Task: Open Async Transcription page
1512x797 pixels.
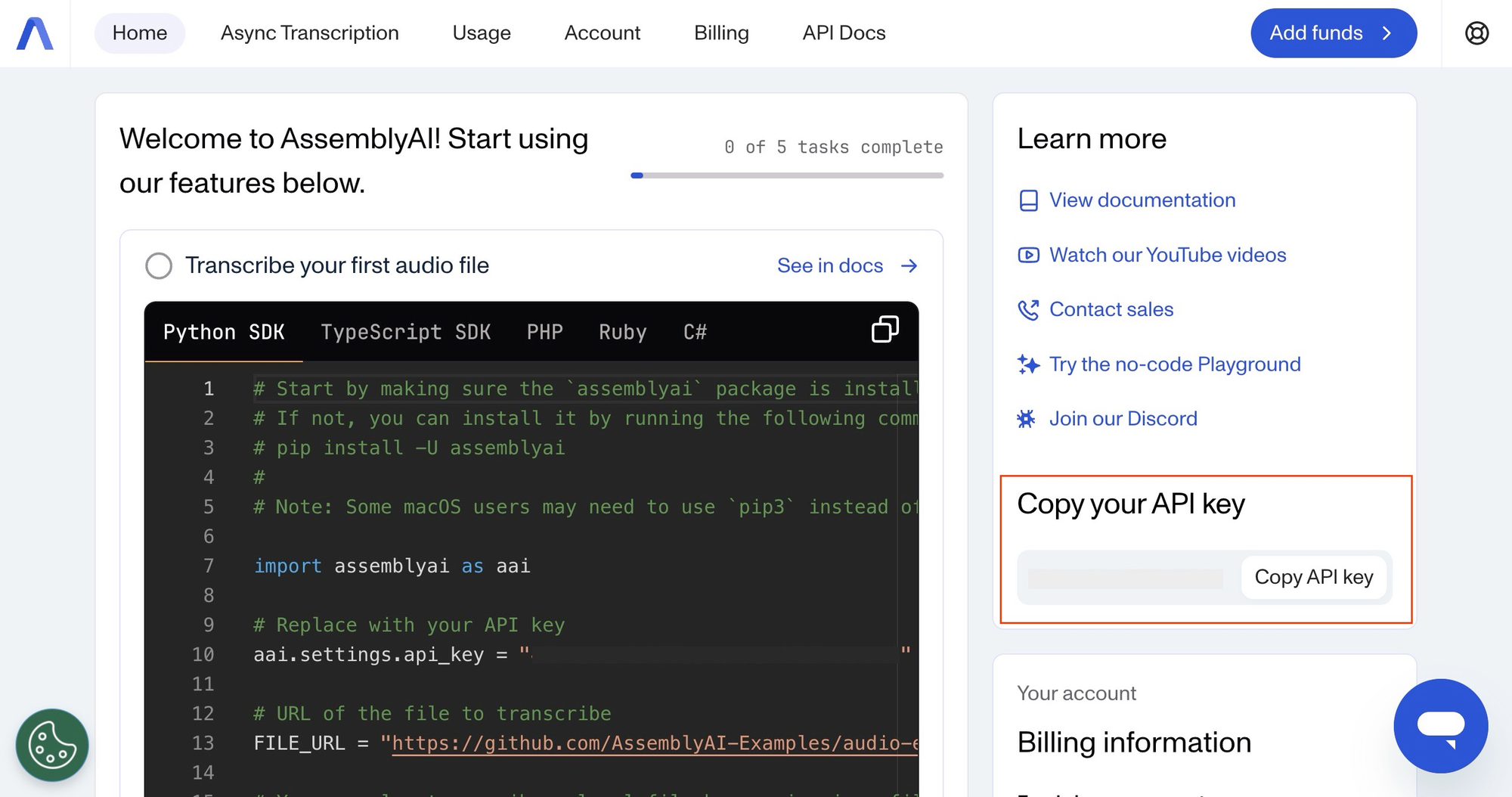Action: point(310,33)
